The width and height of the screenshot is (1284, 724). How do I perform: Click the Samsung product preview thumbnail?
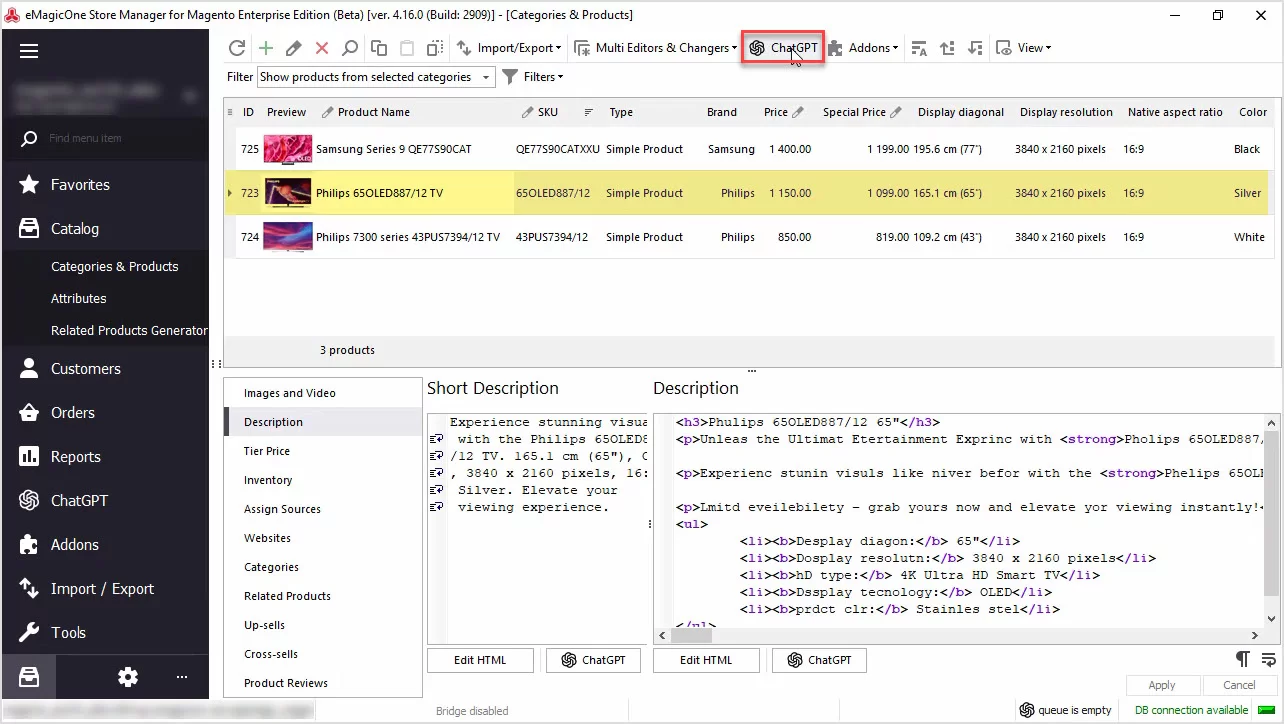click(288, 149)
